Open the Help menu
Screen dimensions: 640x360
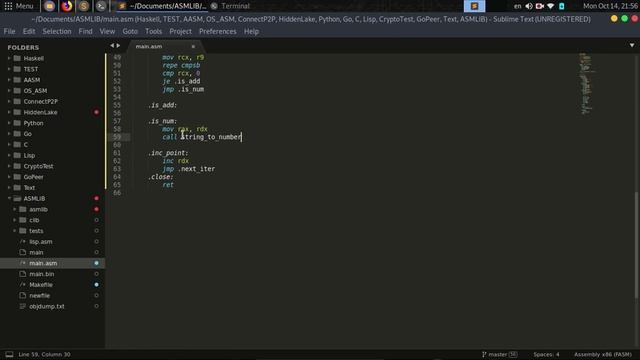coord(251,31)
